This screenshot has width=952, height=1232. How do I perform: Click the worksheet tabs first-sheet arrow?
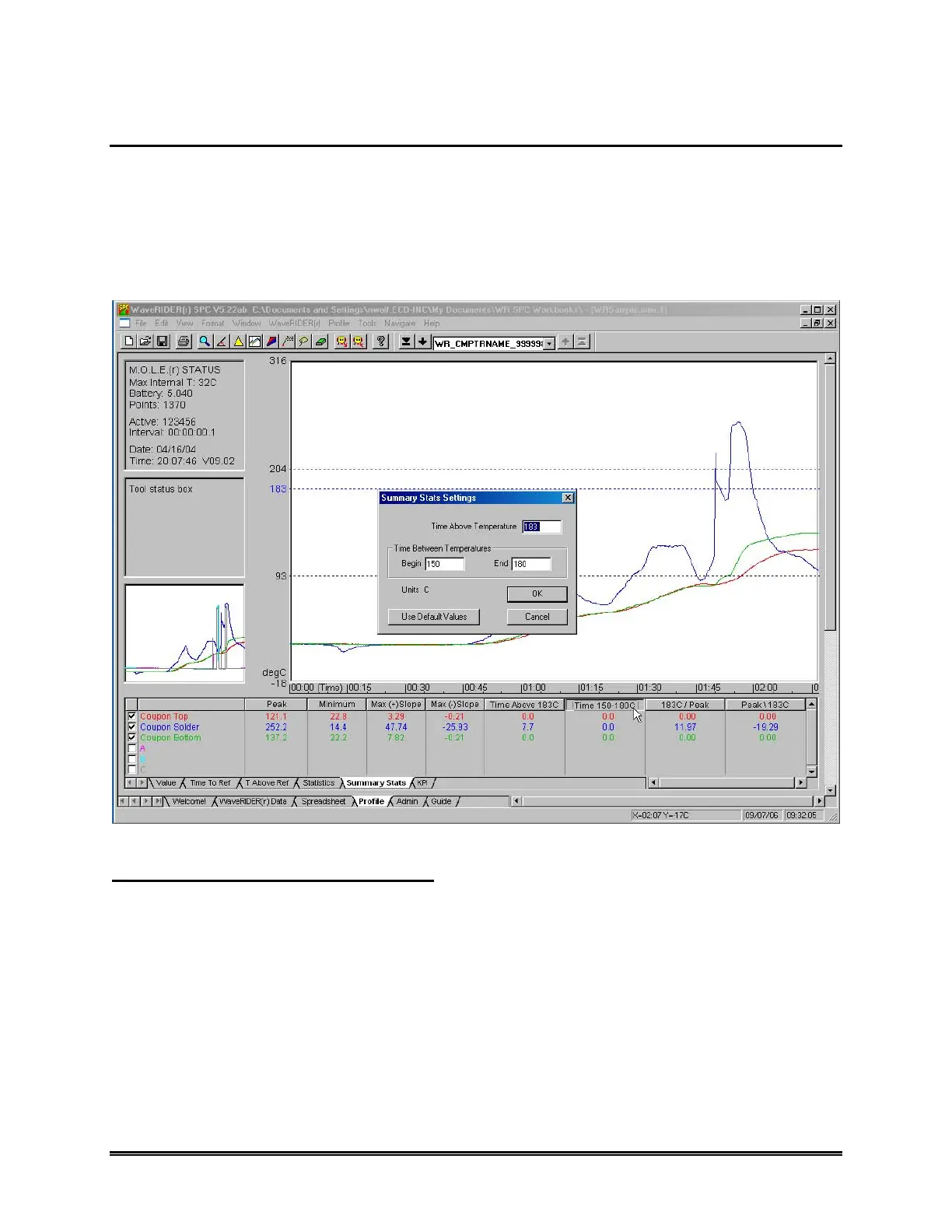tap(123, 801)
